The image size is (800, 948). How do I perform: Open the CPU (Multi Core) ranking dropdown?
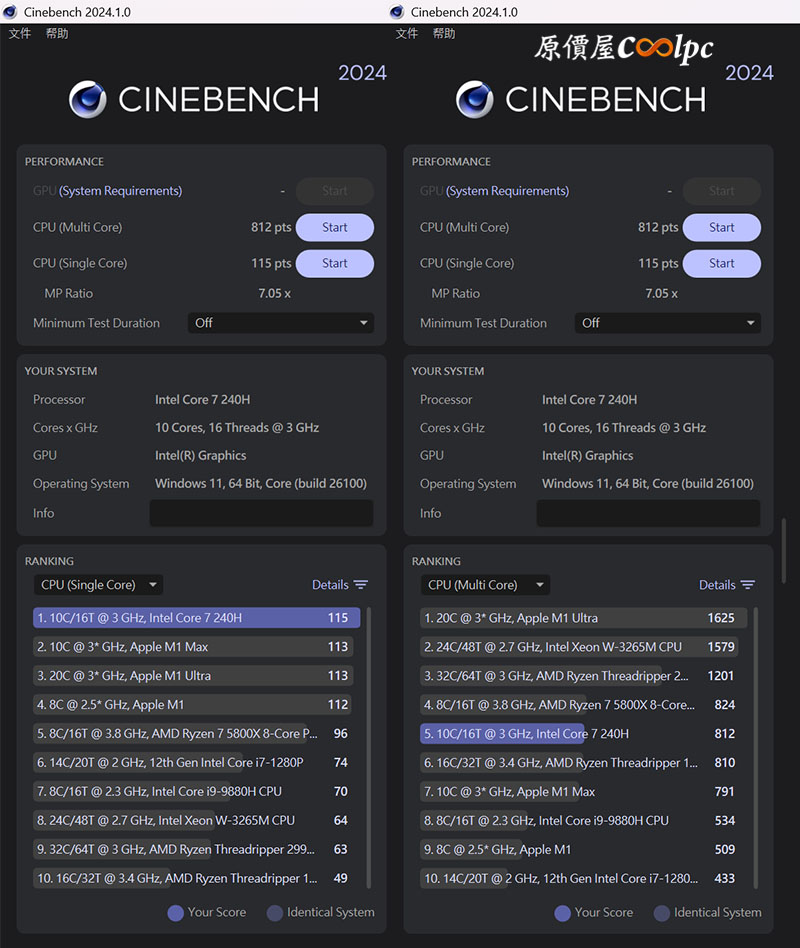[485, 585]
